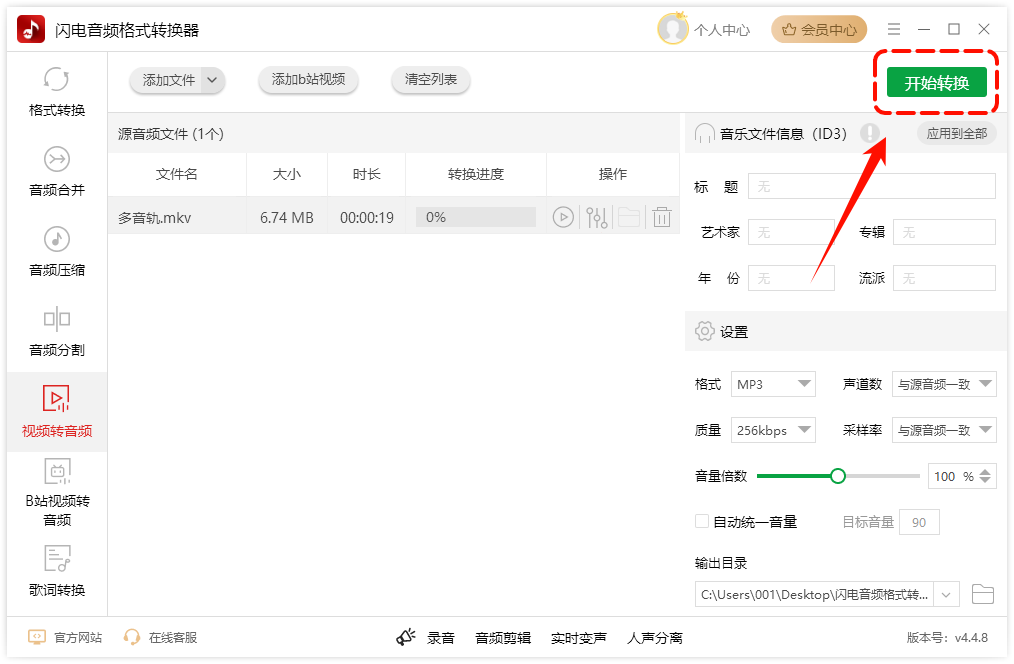1014x664 pixels.
Task: Click 添加文件 add file button
Action: tap(168, 80)
